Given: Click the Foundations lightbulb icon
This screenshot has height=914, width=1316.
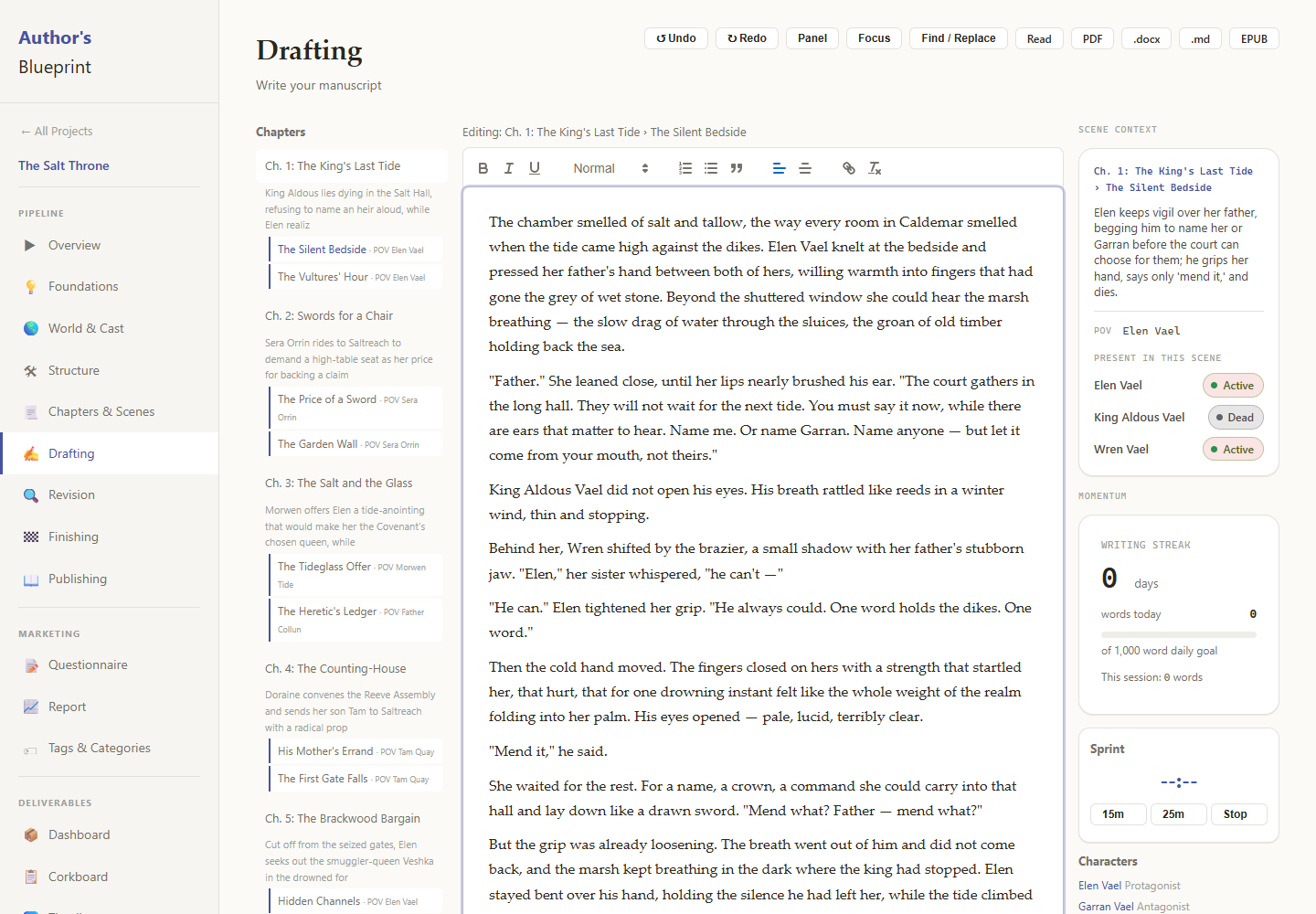Looking at the screenshot, I should [x=30, y=287].
